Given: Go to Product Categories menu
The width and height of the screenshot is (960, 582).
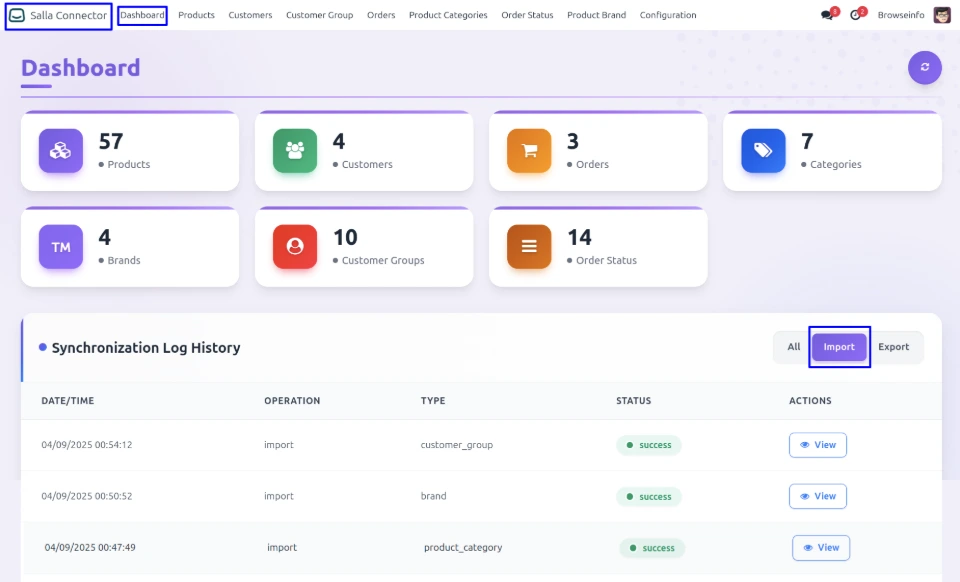Looking at the screenshot, I should [448, 15].
